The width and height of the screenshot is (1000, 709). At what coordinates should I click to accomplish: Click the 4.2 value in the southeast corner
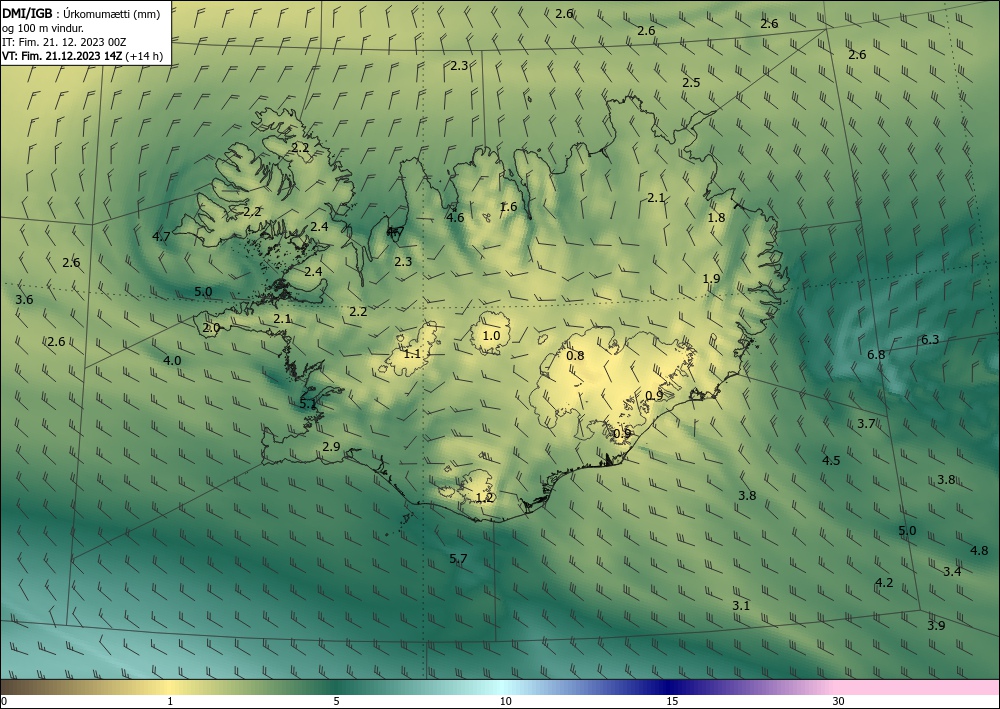pyautogui.click(x=884, y=582)
